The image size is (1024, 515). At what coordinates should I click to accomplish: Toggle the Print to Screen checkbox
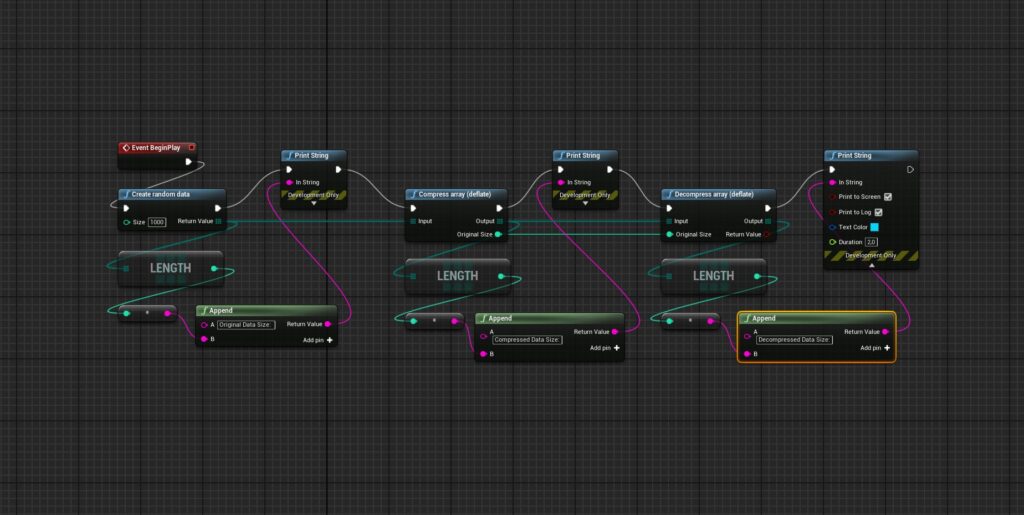[888, 197]
